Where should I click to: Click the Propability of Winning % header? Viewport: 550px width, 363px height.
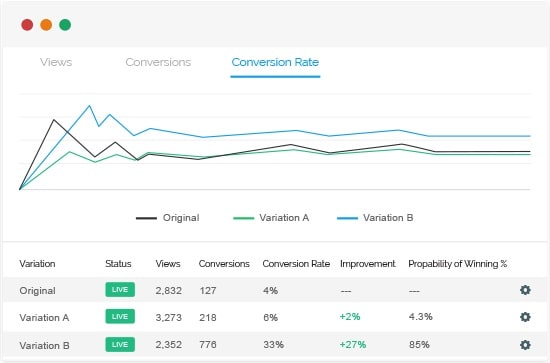[458, 264]
